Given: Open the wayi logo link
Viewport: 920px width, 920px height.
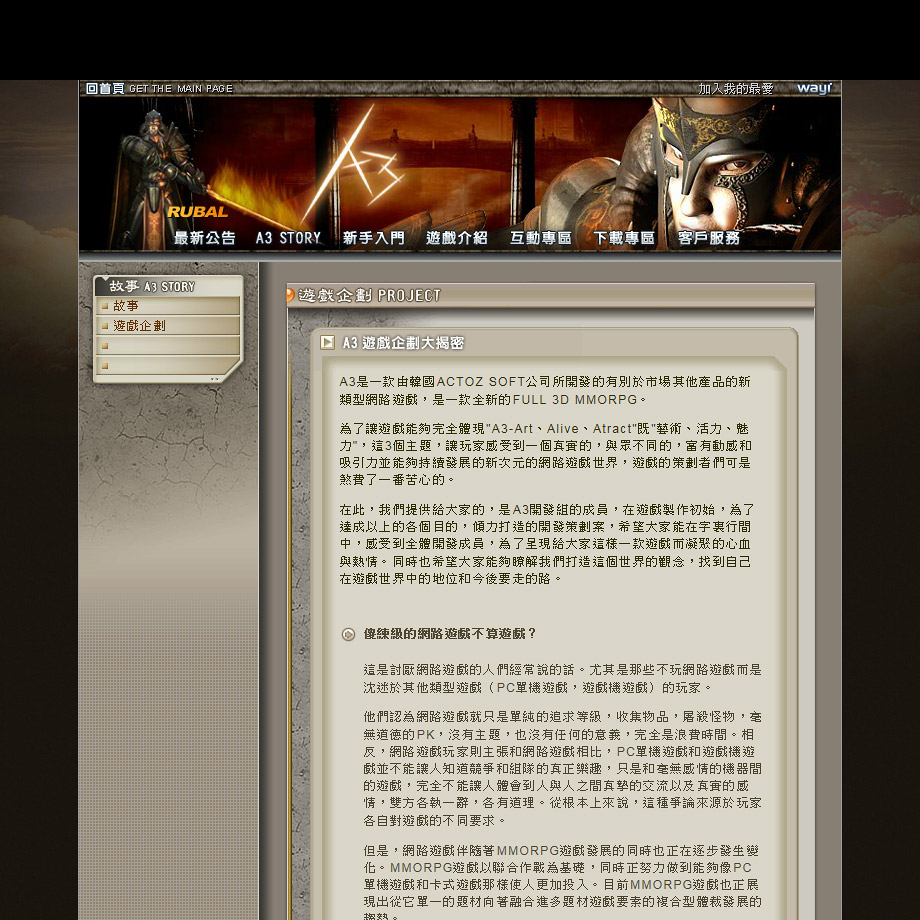Looking at the screenshot, I should click(x=814, y=88).
